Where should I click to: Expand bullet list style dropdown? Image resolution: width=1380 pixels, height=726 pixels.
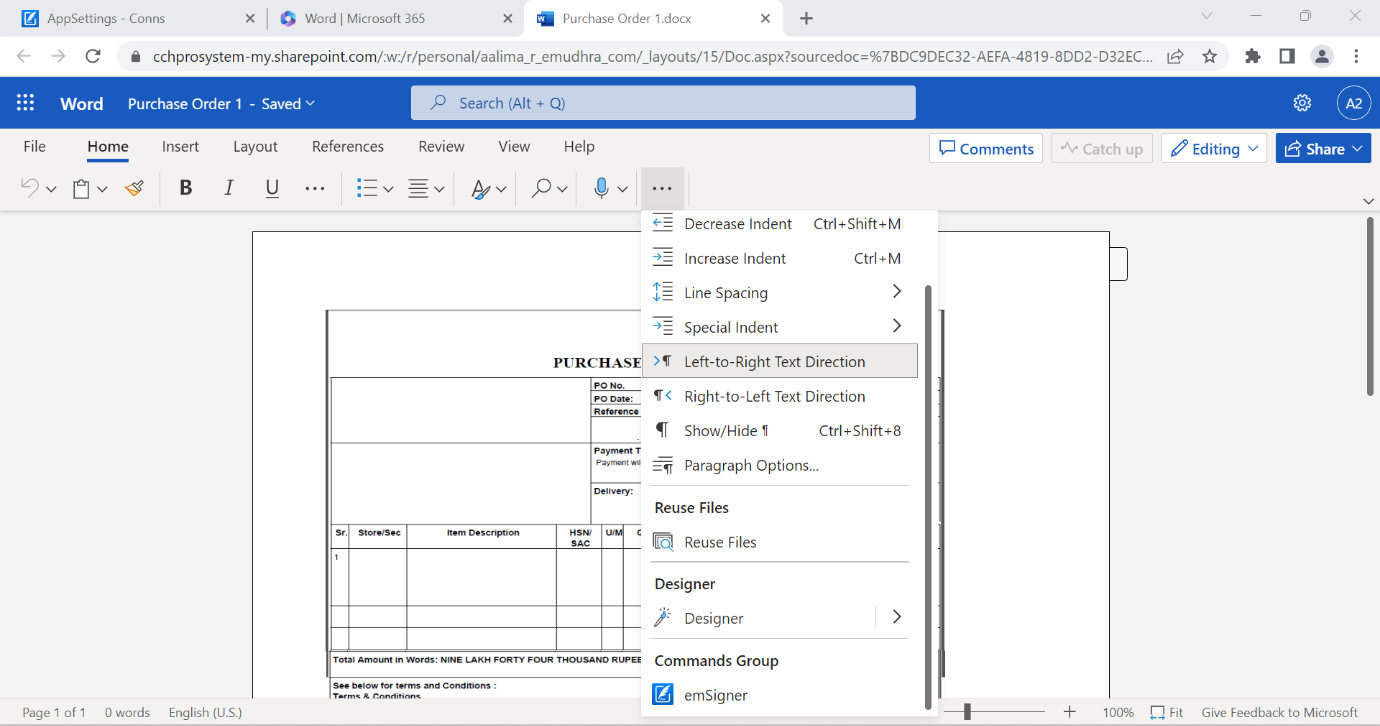coord(388,189)
